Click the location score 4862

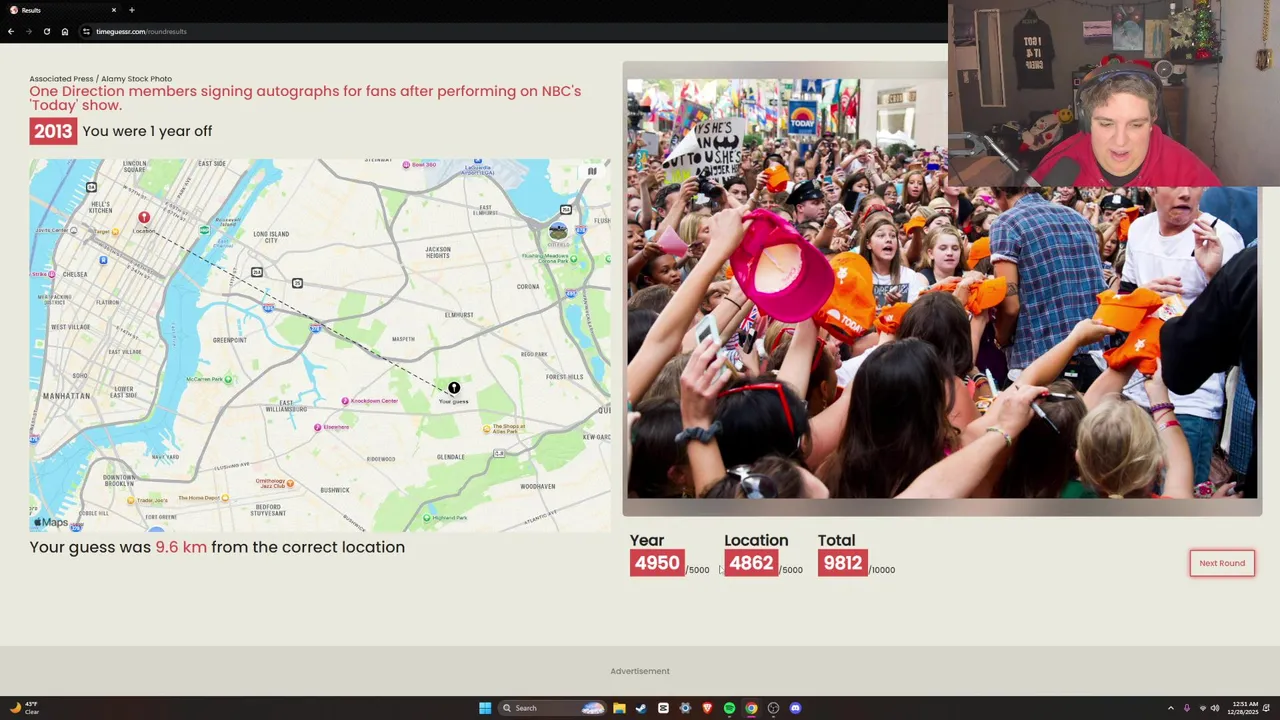pyautogui.click(x=751, y=563)
